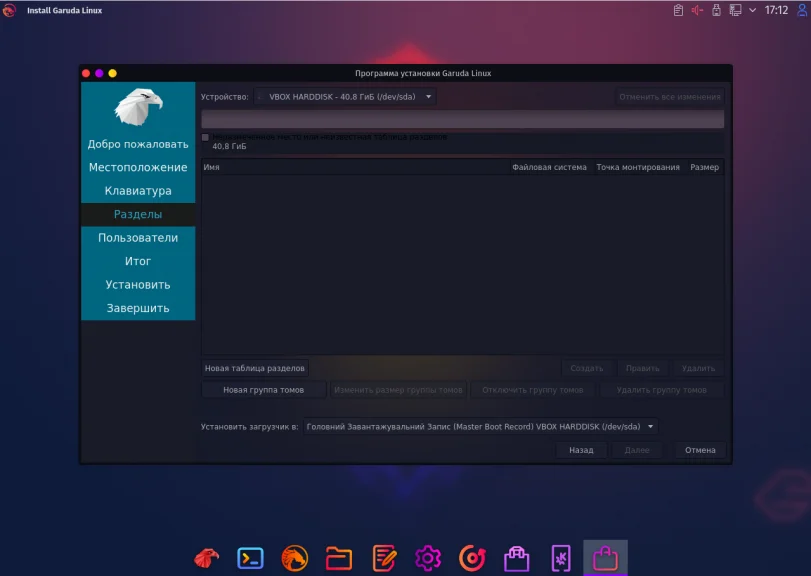Viewport: 811px width, 576px height.
Task: Open the package manager bag icon
Action: [519, 559]
